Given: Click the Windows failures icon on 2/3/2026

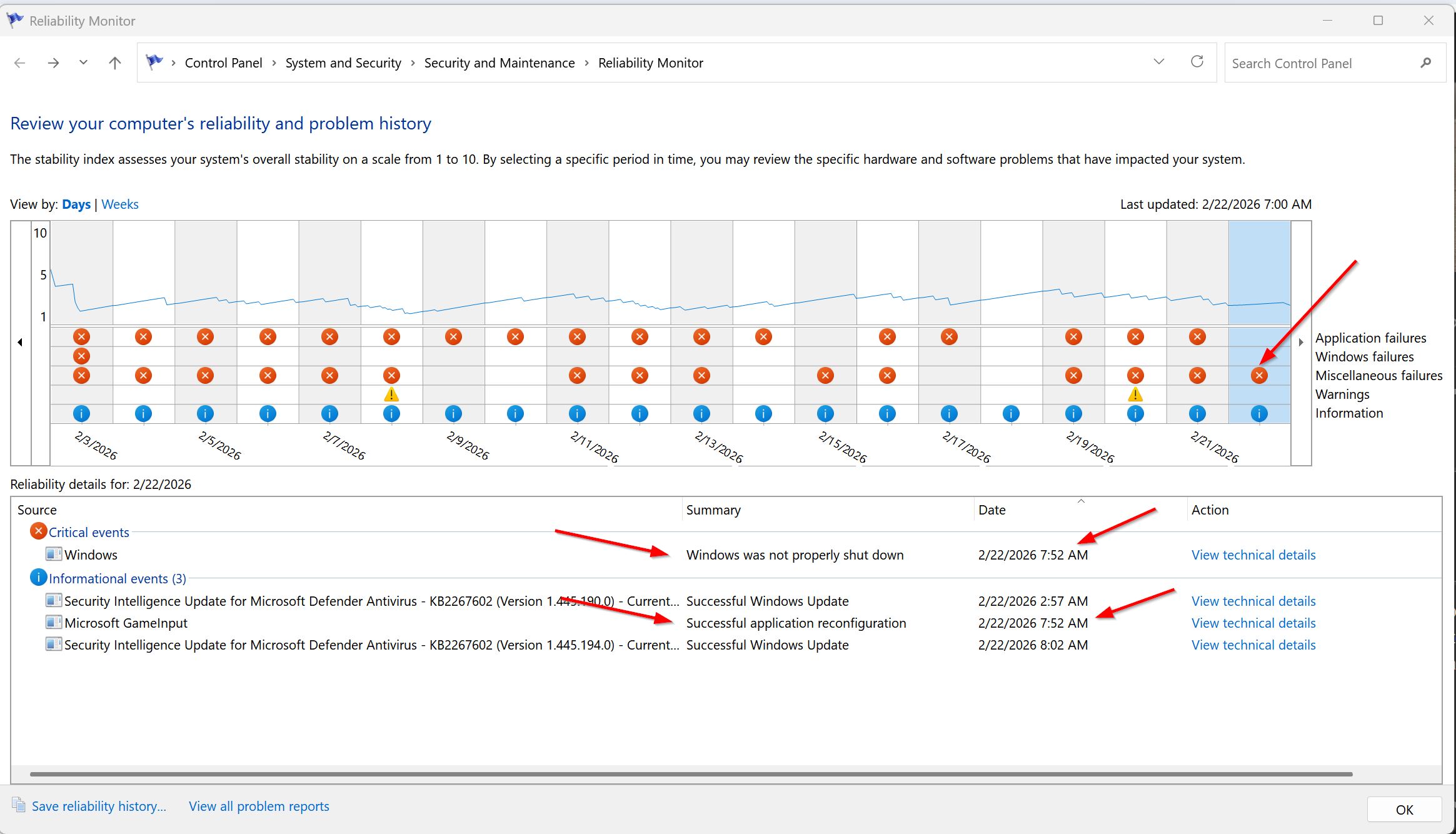Looking at the screenshot, I should coord(81,356).
